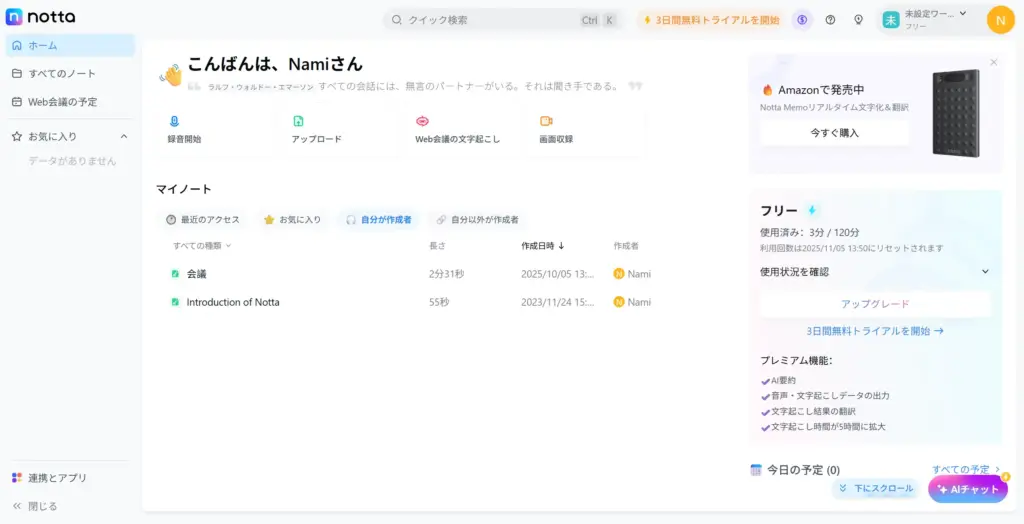The image size is (1024, 524).
Task: Open the すべての予定 link
Action: coord(966,470)
